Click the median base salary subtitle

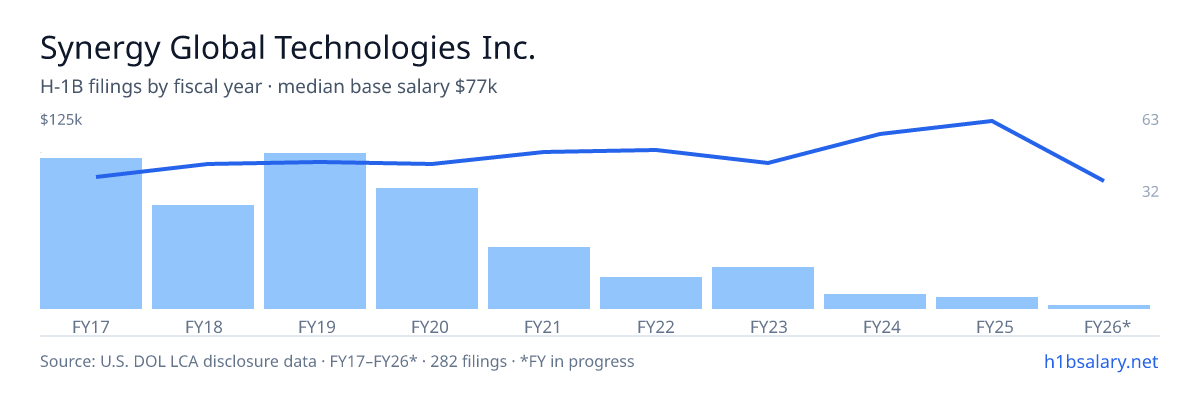(x=388, y=87)
